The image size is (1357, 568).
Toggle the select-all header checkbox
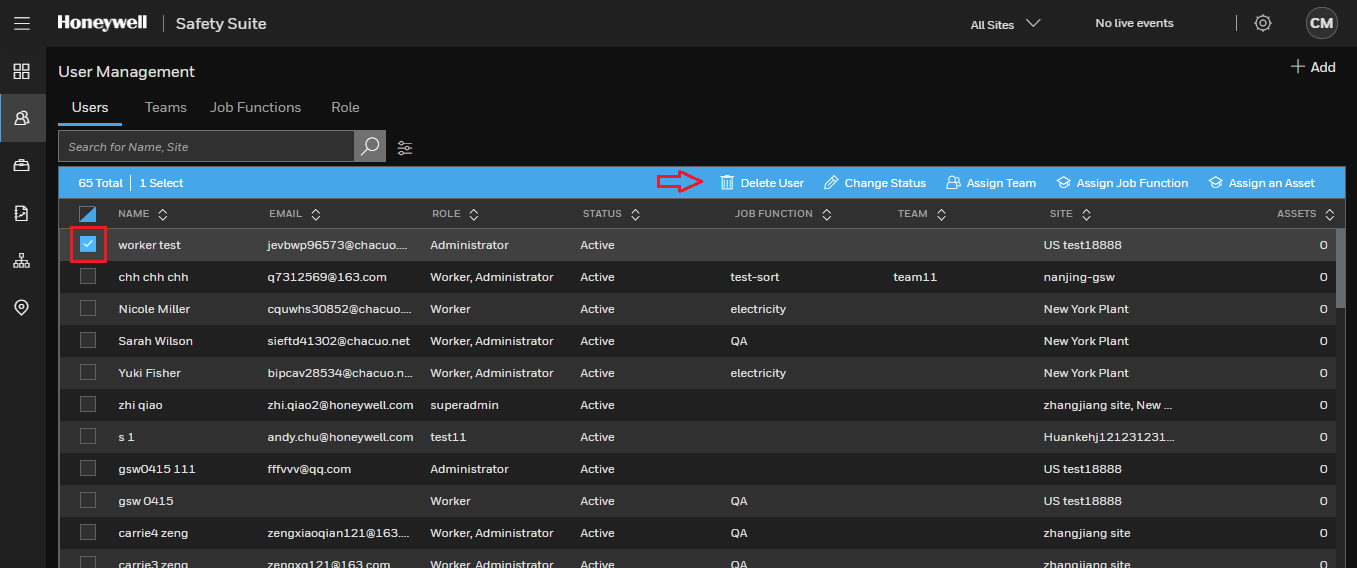pos(88,214)
